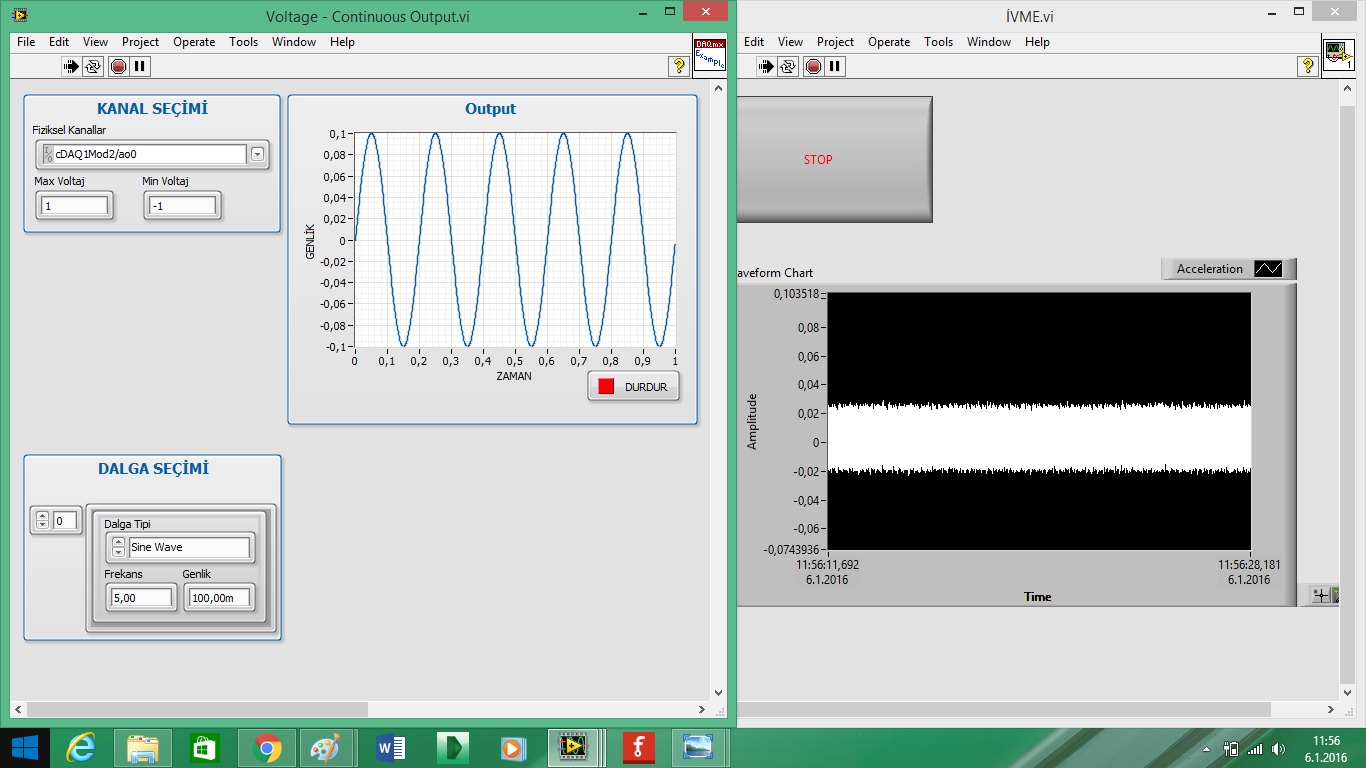Click Acceleration plot legend line sample

[1268, 269]
